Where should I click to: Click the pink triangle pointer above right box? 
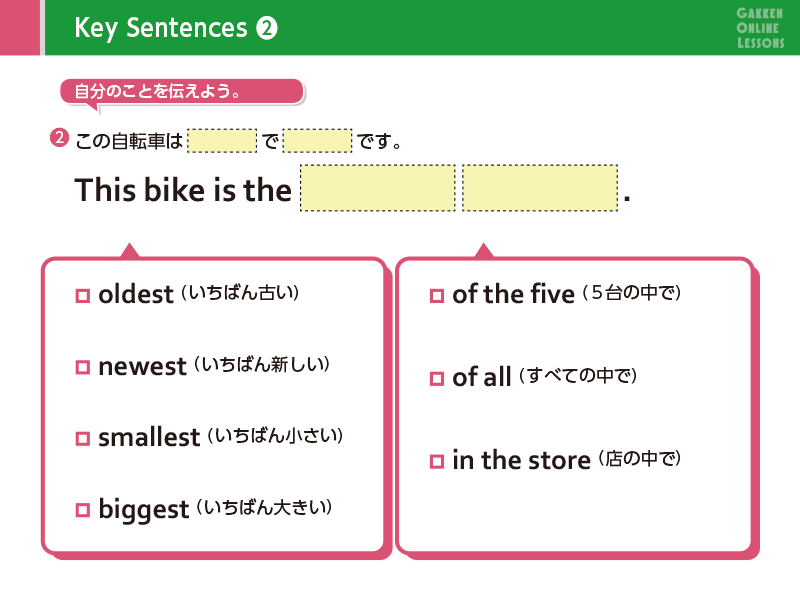tap(484, 250)
